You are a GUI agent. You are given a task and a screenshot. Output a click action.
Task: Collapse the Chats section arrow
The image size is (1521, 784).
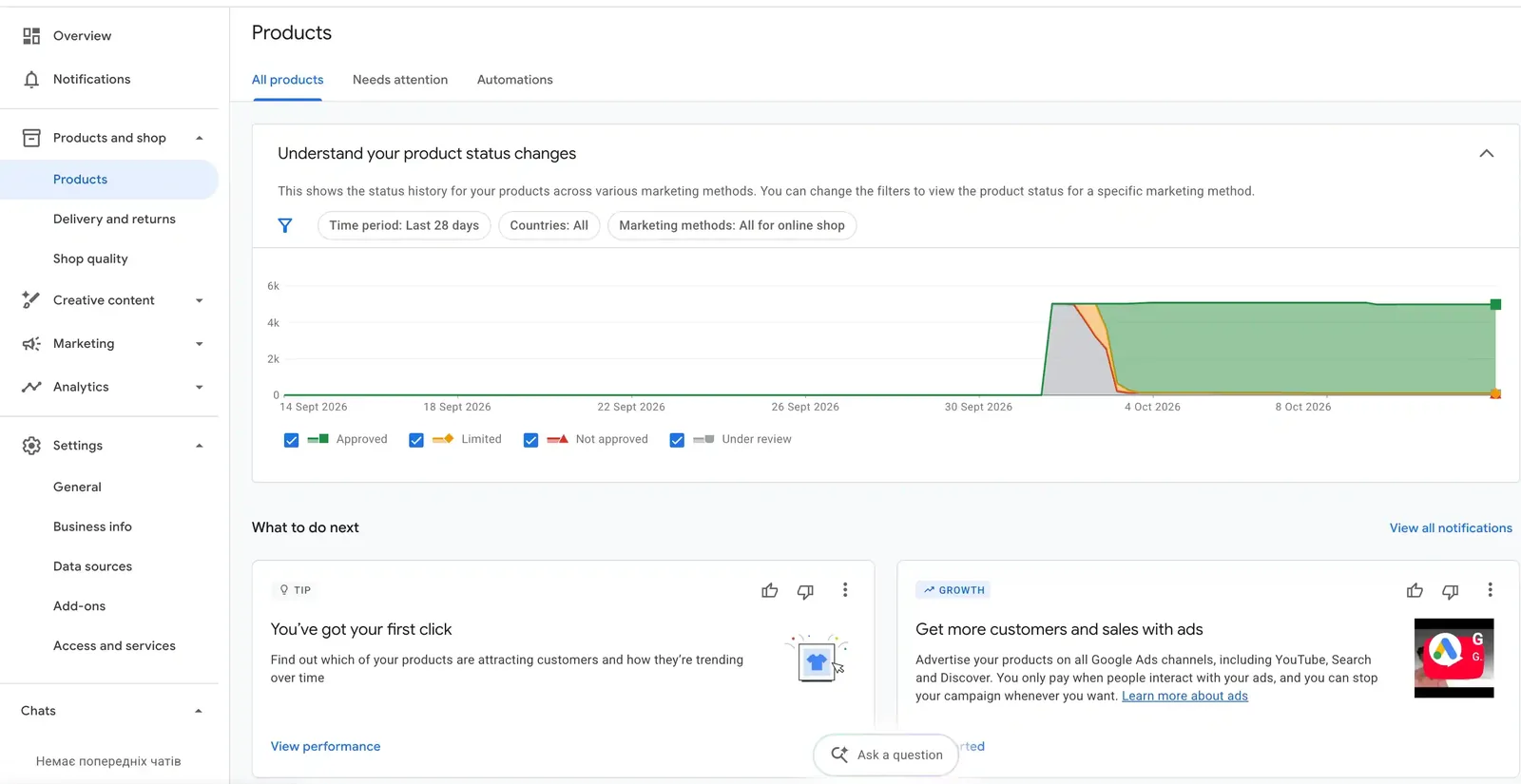[199, 711]
